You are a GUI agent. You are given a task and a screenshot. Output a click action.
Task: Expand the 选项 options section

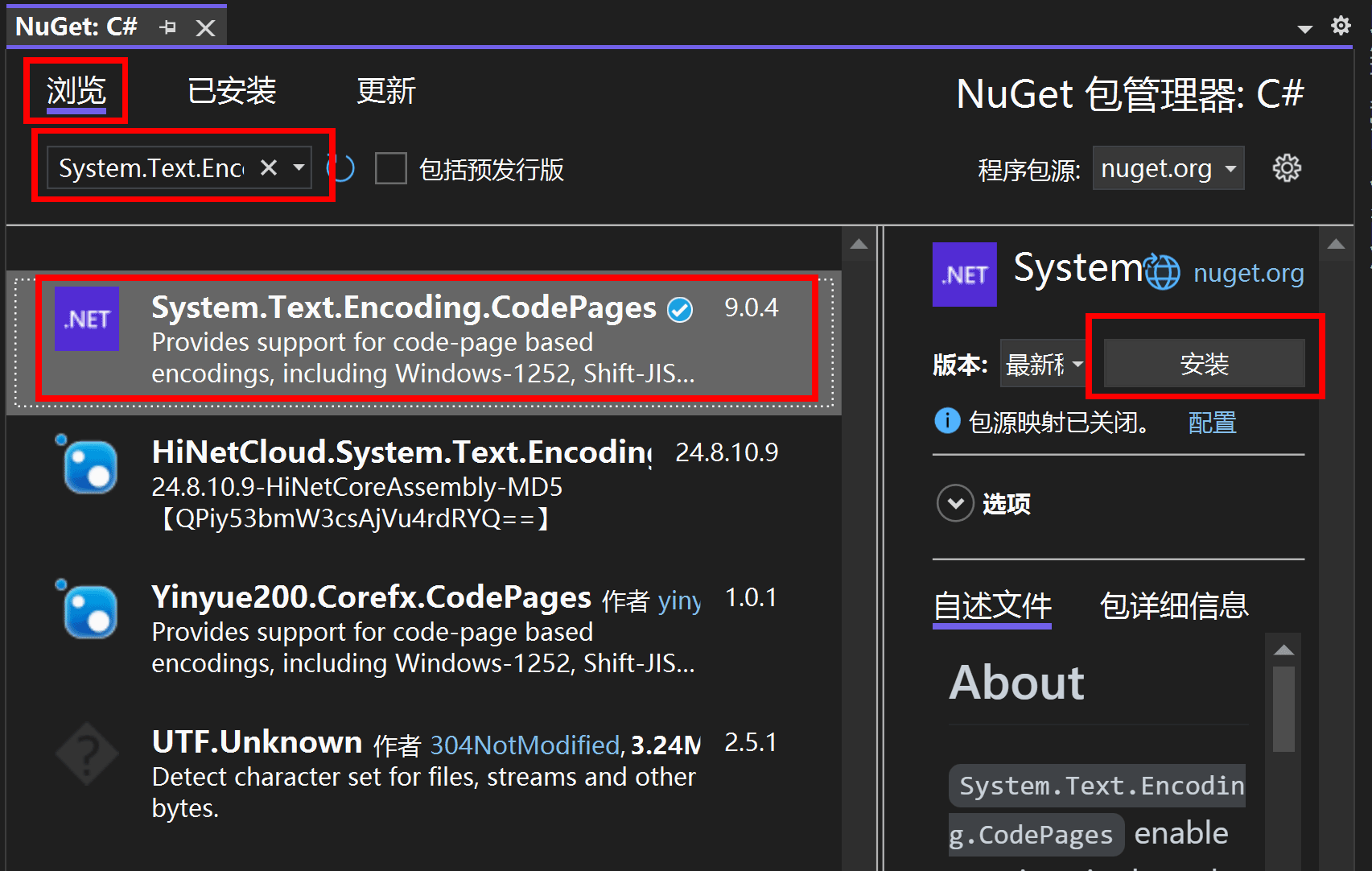pos(955,503)
